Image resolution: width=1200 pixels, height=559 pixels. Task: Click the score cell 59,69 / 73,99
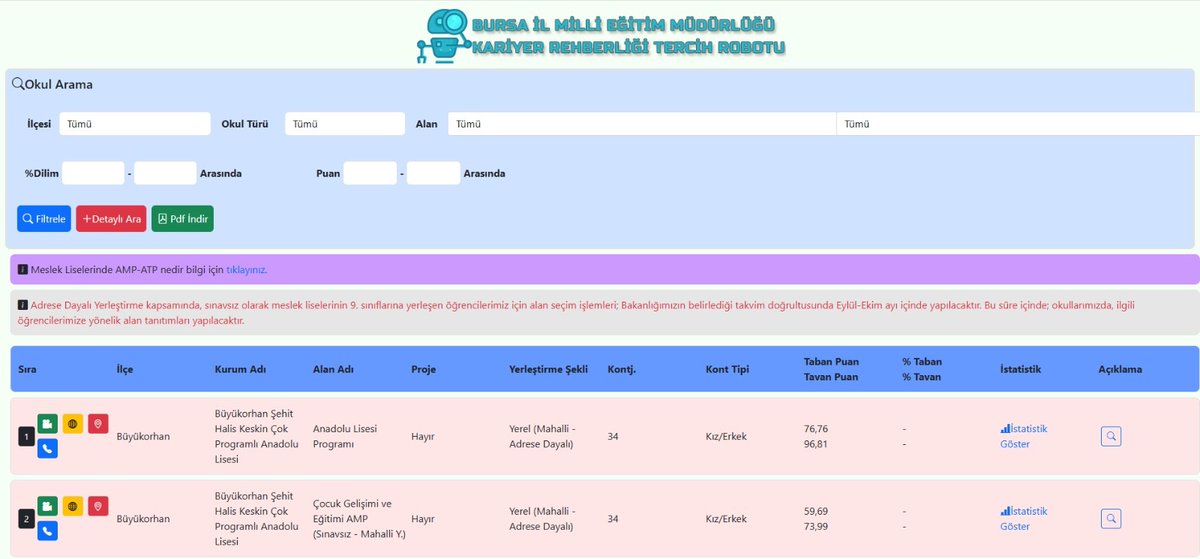[x=816, y=518]
